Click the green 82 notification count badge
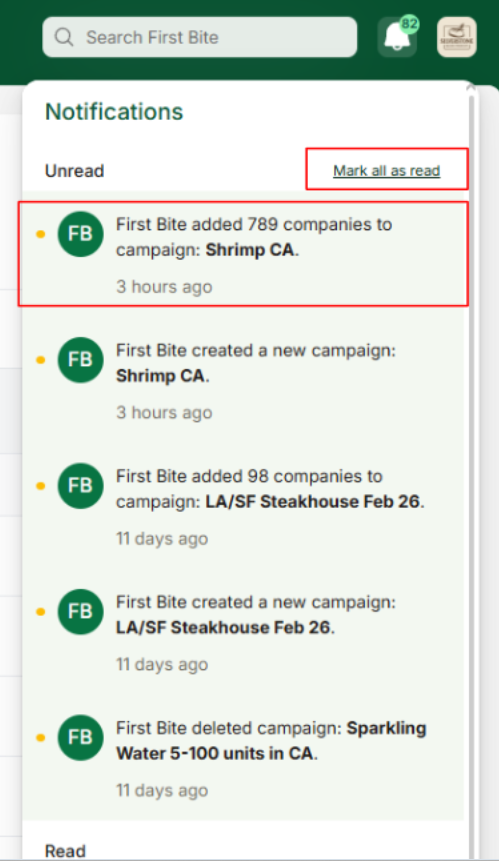Viewport: 499px width, 861px height. (x=409, y=24)
